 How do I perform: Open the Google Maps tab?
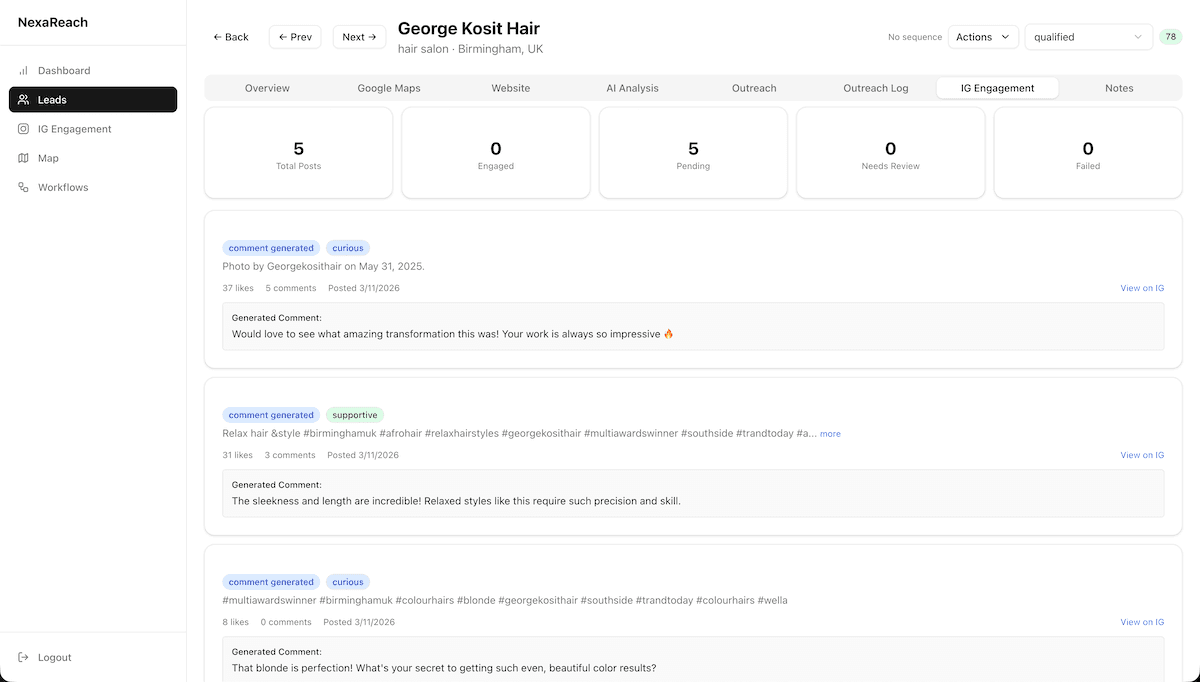pyautogui.click(x=389, y=88)
